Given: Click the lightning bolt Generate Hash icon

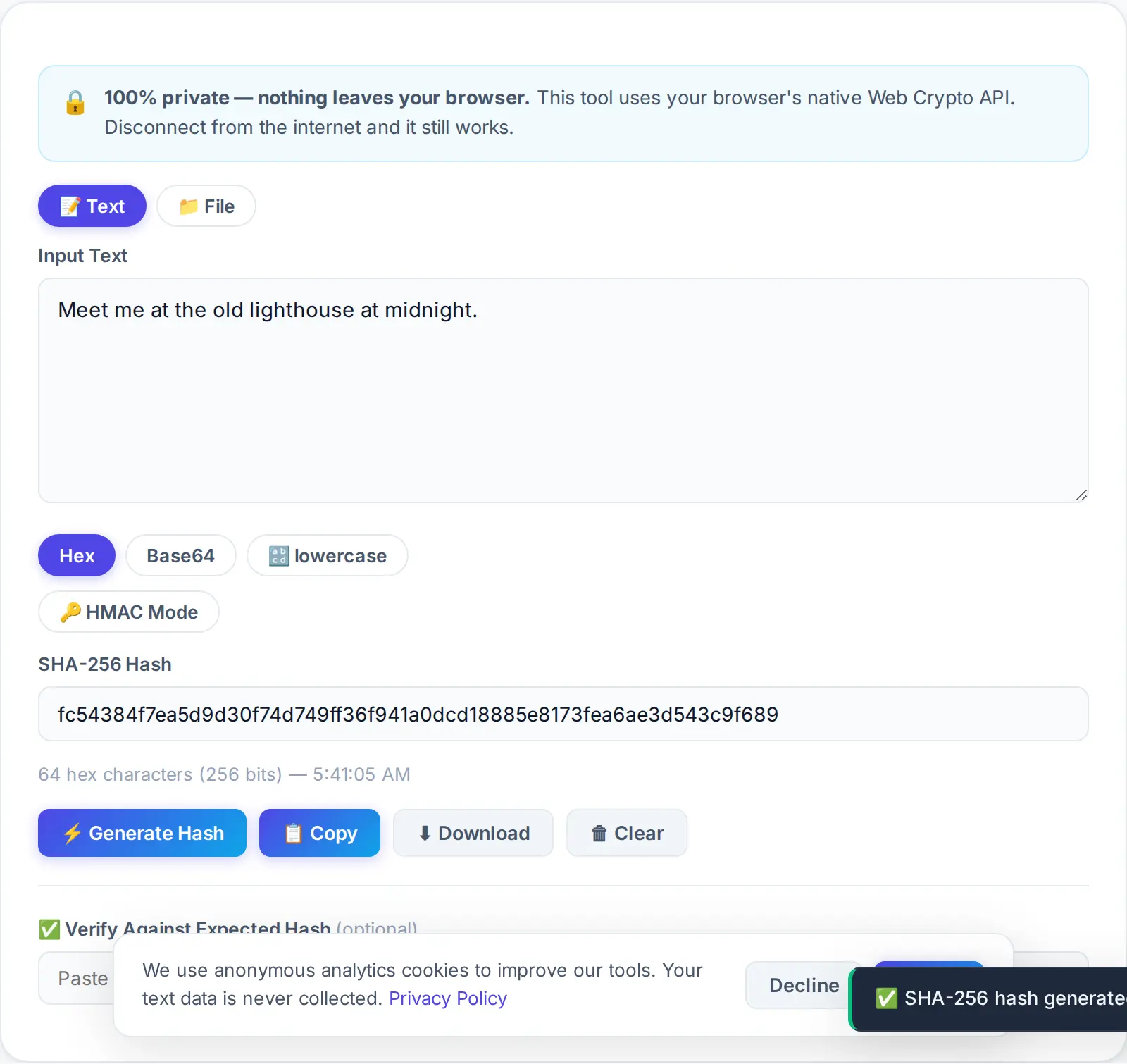Looking at the screenshot, I should (72, 833).
